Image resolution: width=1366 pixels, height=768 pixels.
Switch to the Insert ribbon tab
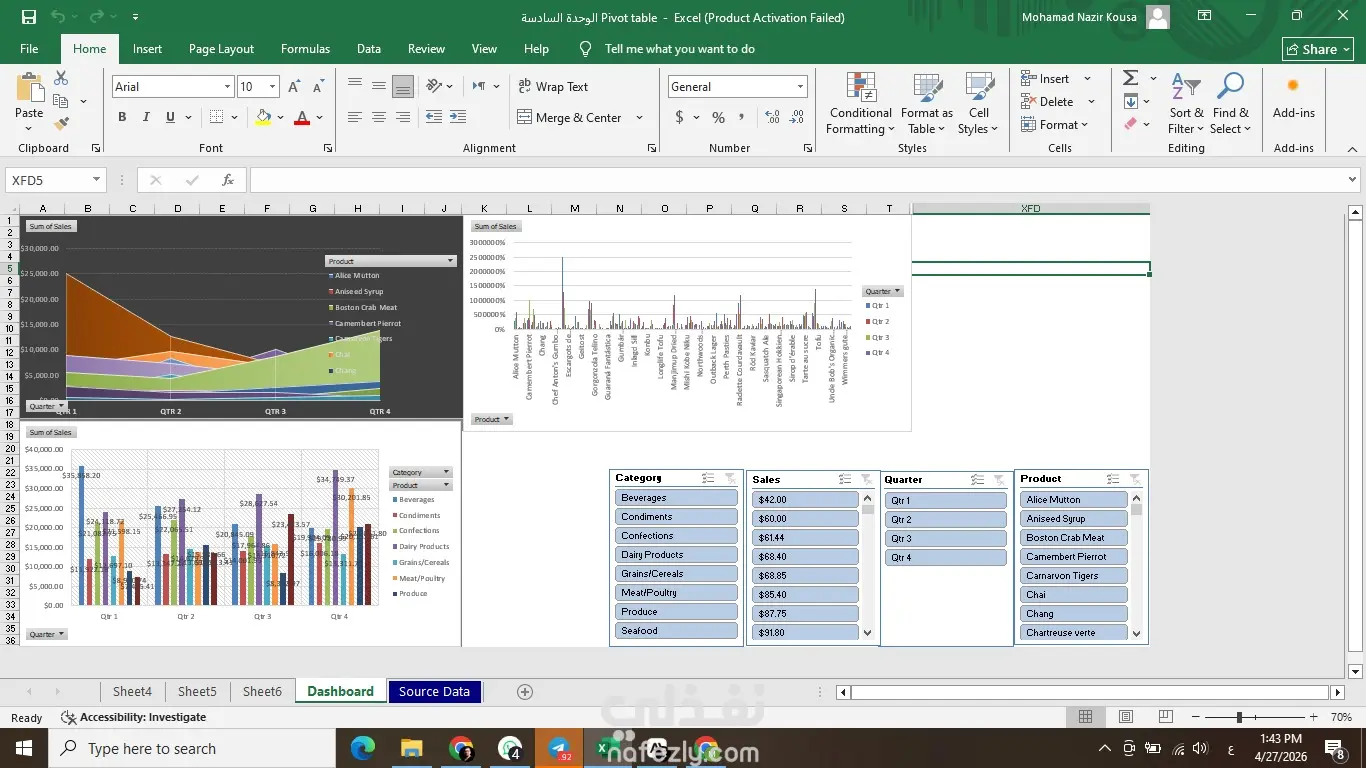click(x=147, y=49)
